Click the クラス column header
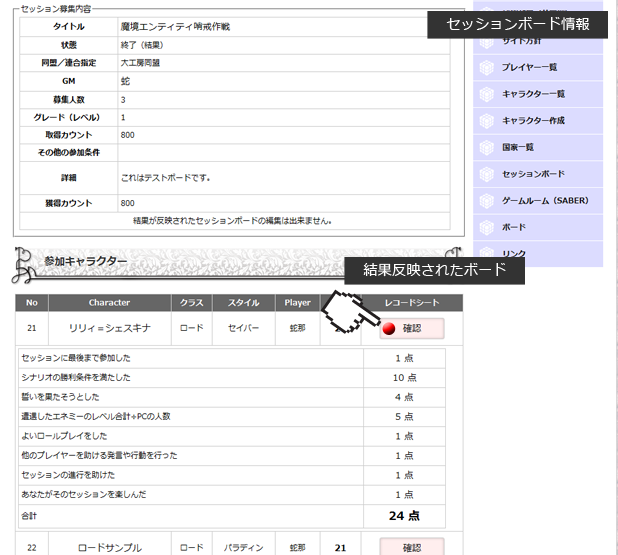The image size is (618, 555). coord(192,303)
